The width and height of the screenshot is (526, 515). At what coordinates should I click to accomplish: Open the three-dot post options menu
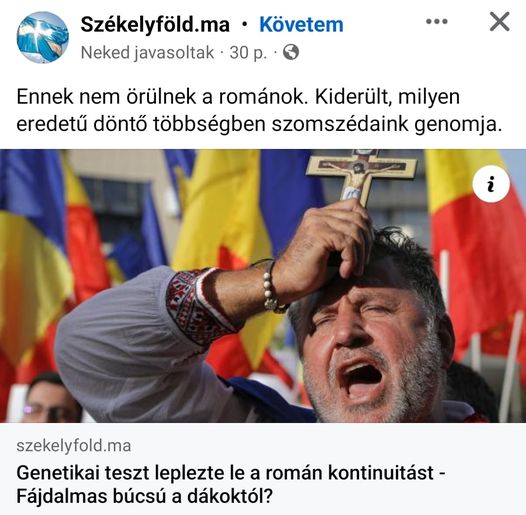(x=436, y=21)
